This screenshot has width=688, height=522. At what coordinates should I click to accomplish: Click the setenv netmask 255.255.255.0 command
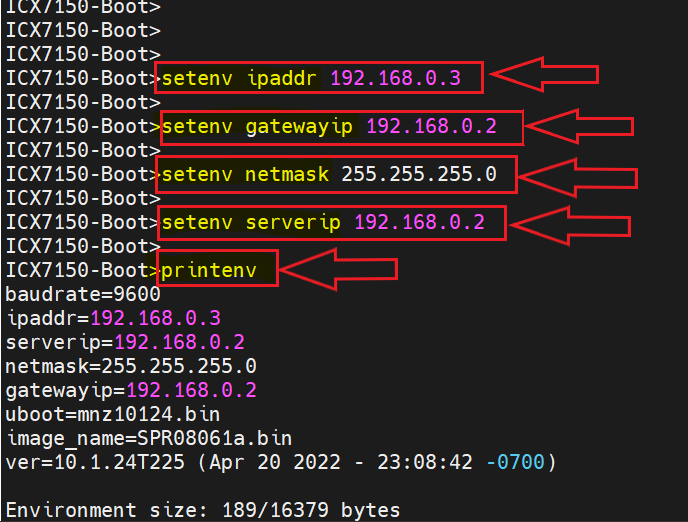(336, 174)
